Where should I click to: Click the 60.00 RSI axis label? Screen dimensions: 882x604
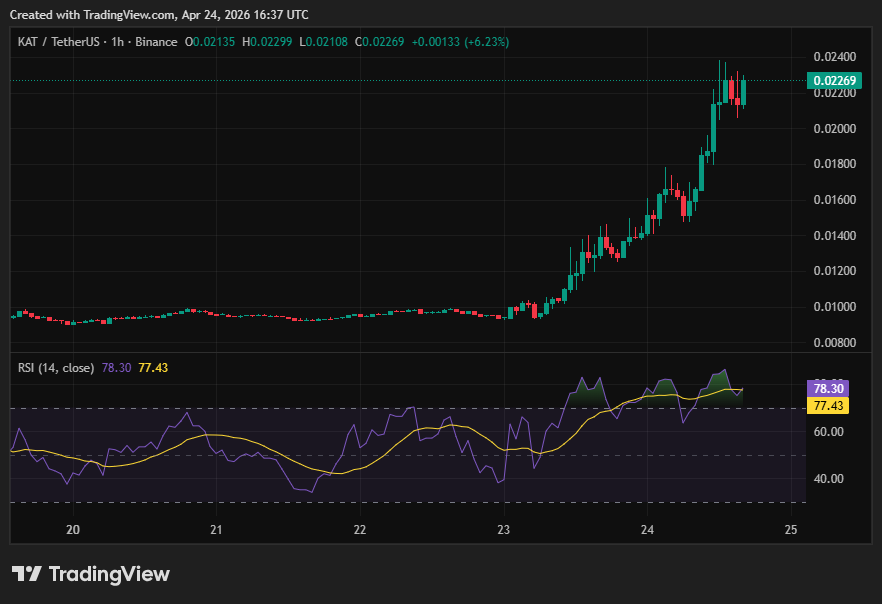tap(829, 432)
